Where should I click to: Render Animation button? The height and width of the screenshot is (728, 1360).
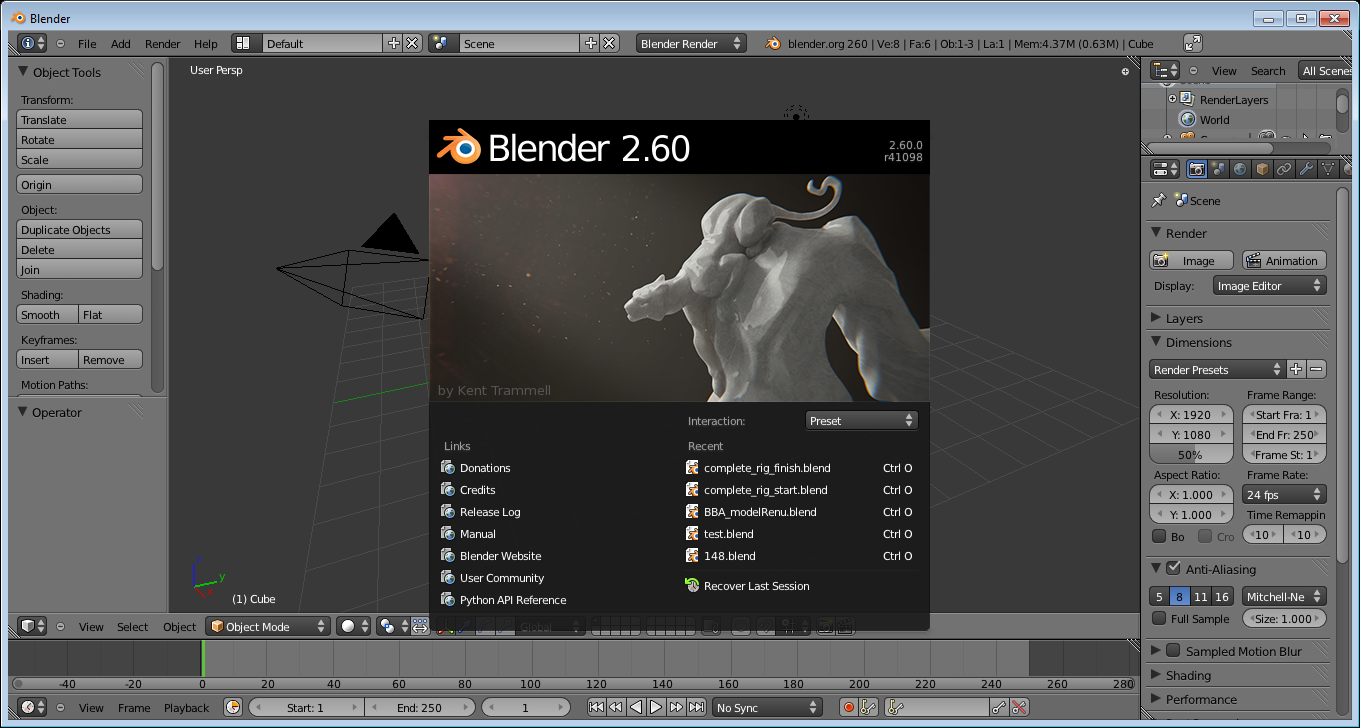(1284, 260)
